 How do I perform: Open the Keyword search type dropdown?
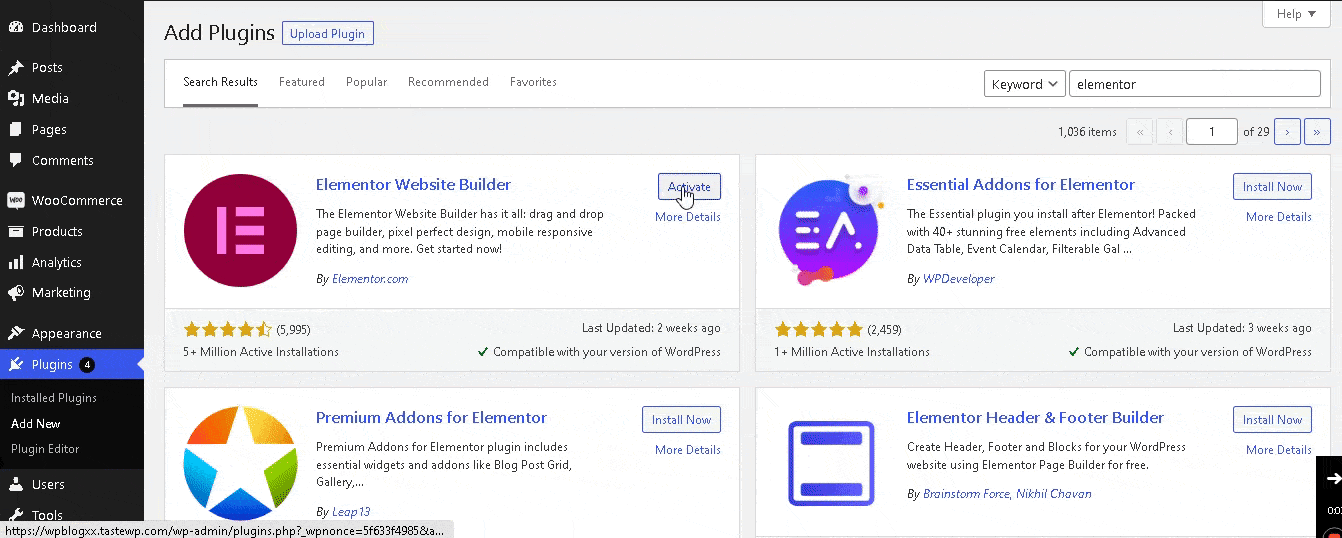coord(1025,84)
